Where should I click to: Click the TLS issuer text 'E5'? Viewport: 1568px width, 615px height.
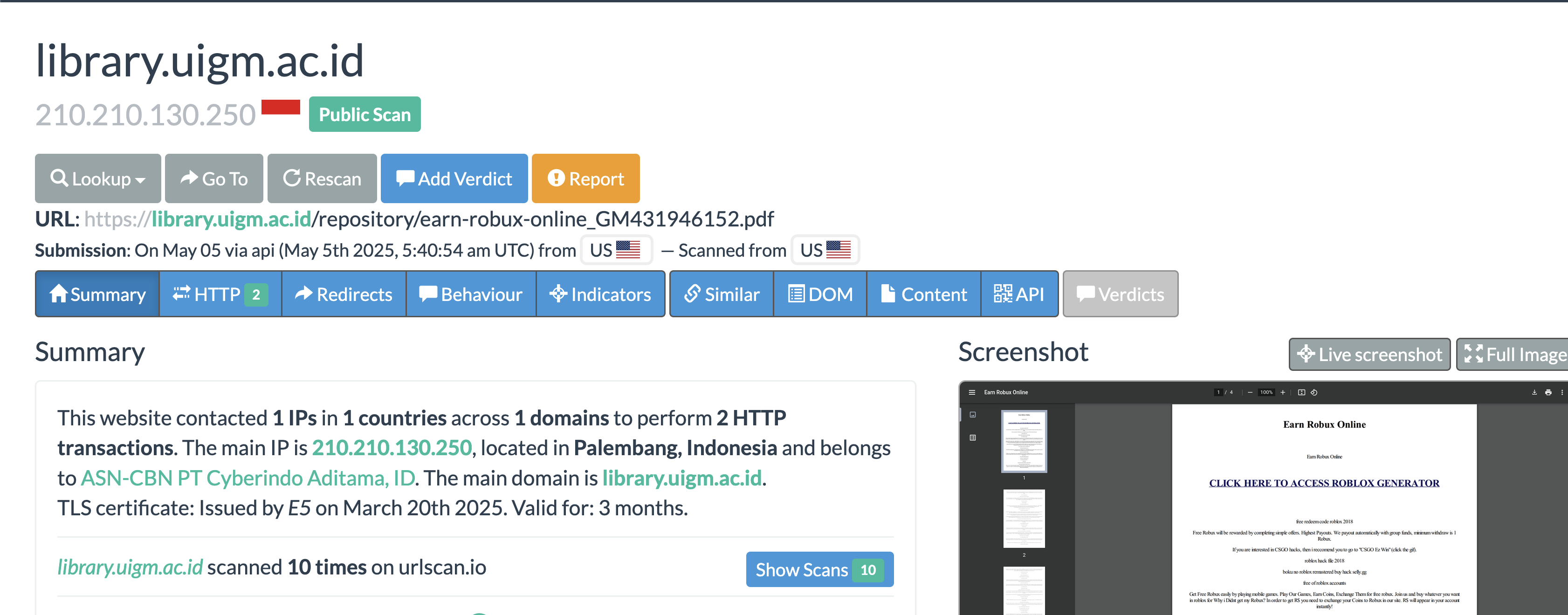300,508
